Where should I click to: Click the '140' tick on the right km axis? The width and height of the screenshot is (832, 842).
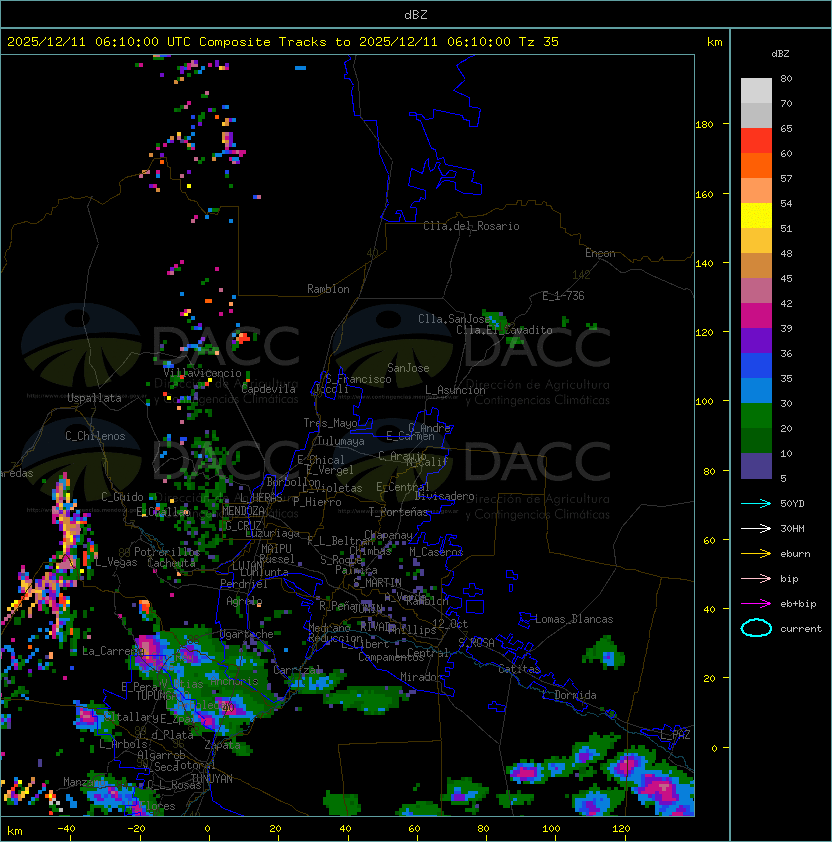click(x=704, y=264)
